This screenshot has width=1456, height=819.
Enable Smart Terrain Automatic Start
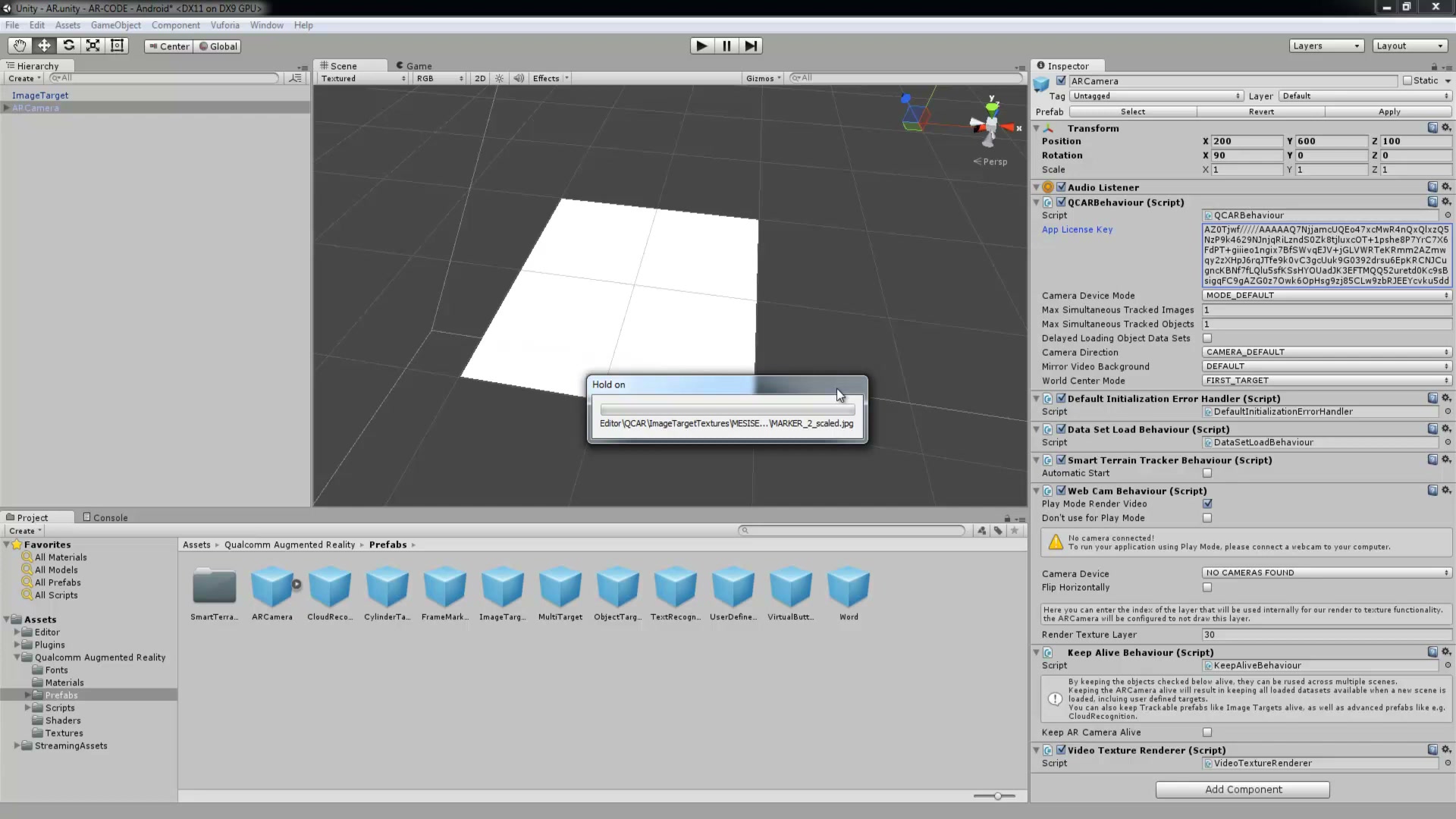coord(1207,473)
